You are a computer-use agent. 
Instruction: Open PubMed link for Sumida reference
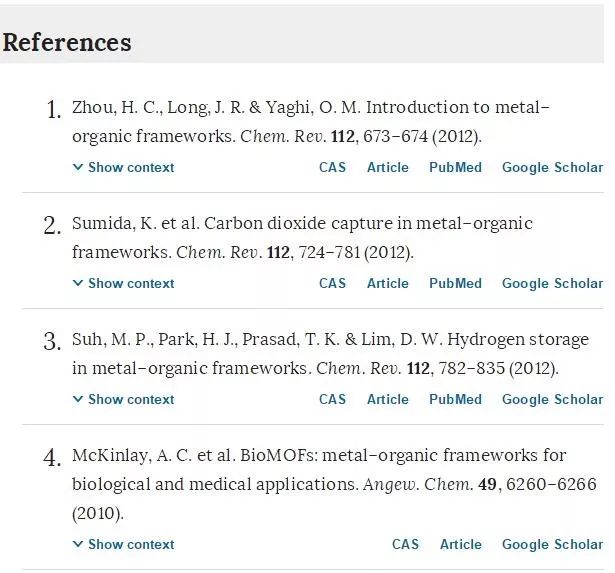tap(455, 284)
